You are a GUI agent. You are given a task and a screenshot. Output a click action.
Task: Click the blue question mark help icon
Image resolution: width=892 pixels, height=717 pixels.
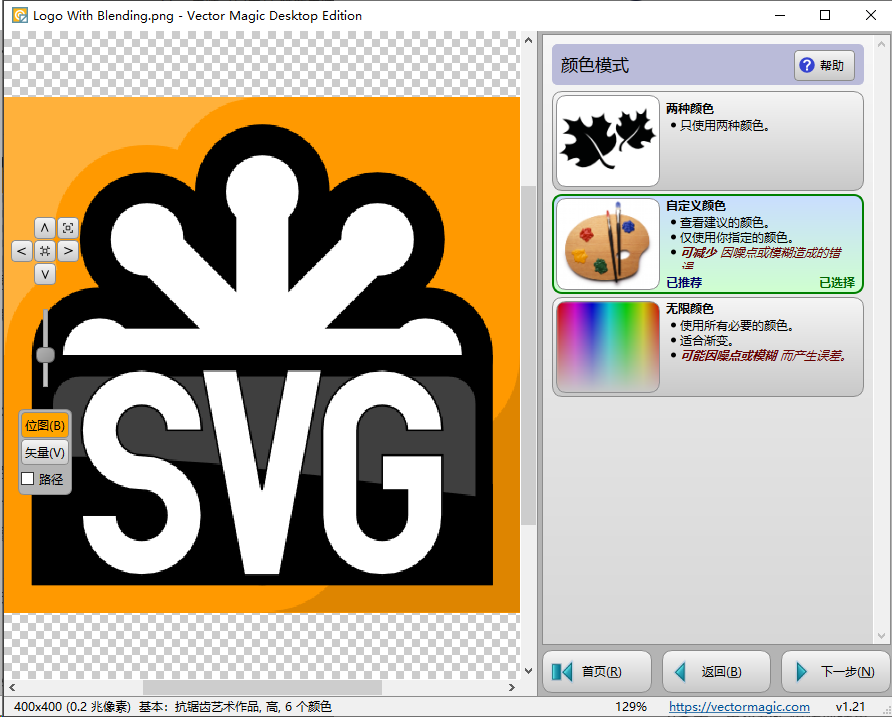[807, 65]
